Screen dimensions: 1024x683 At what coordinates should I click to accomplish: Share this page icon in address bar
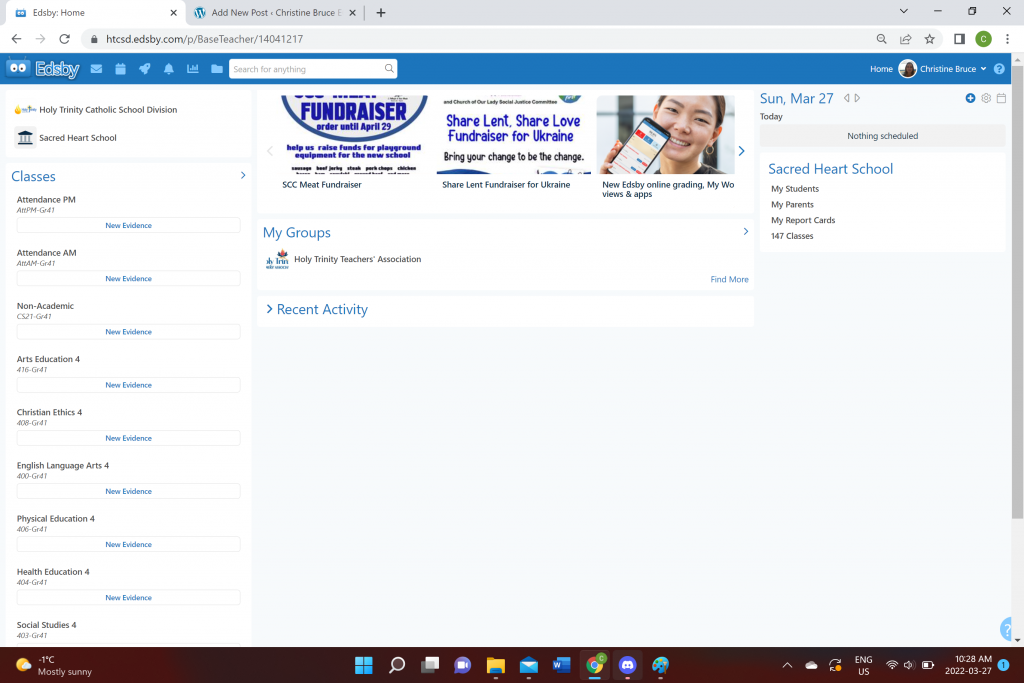tap(906, 39)
